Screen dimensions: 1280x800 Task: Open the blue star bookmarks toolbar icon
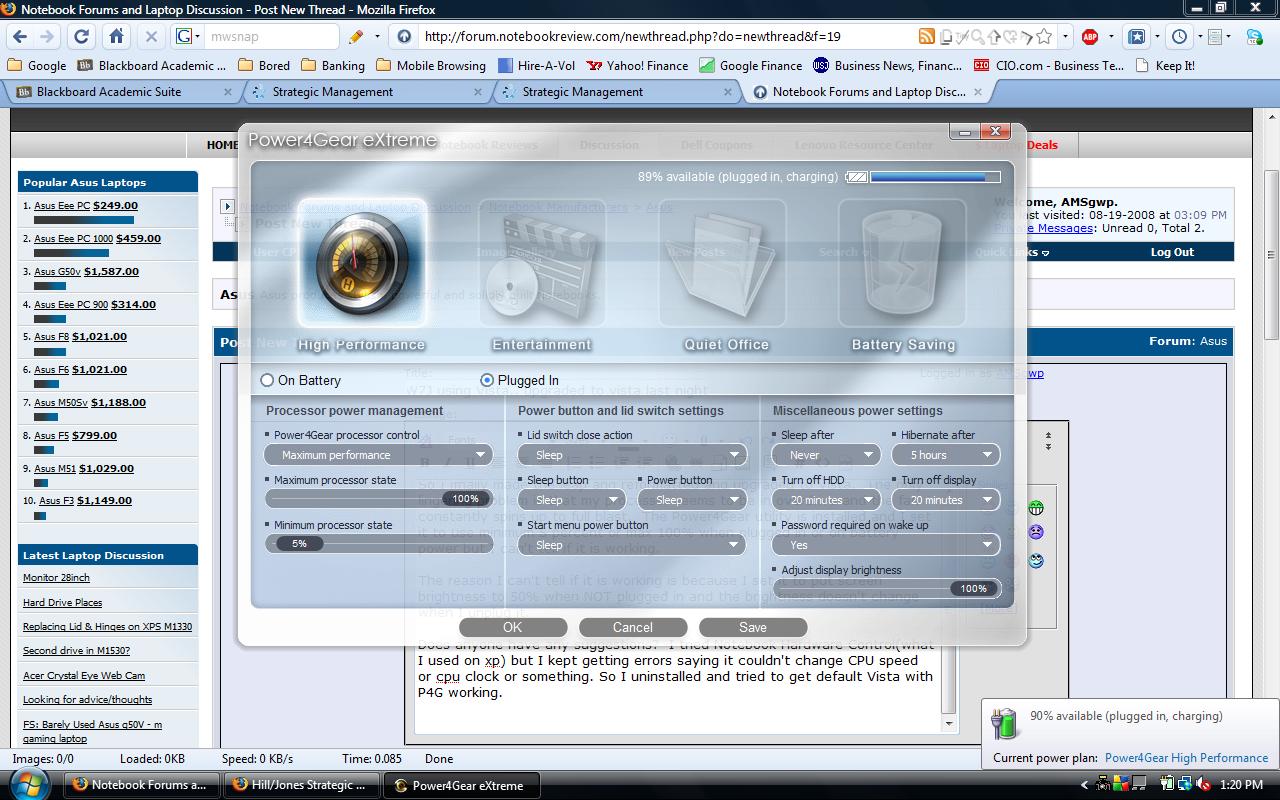click(x=1136, y=36)
